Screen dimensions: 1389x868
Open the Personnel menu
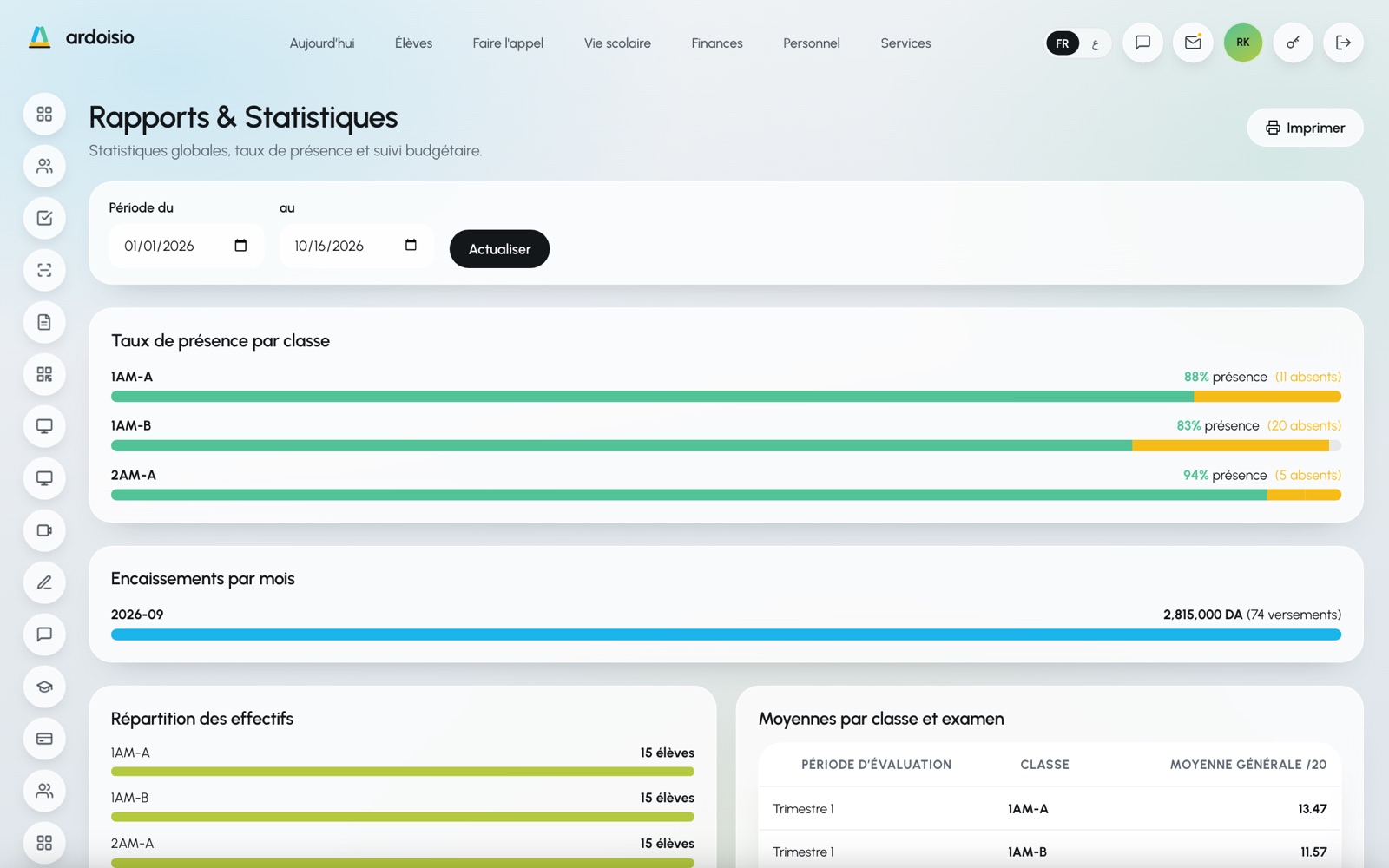point(812,43)
